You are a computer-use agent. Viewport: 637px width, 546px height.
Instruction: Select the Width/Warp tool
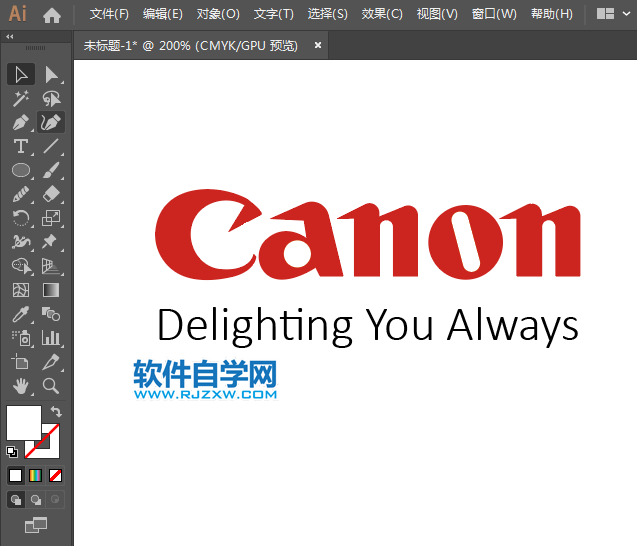click(21, 242)
